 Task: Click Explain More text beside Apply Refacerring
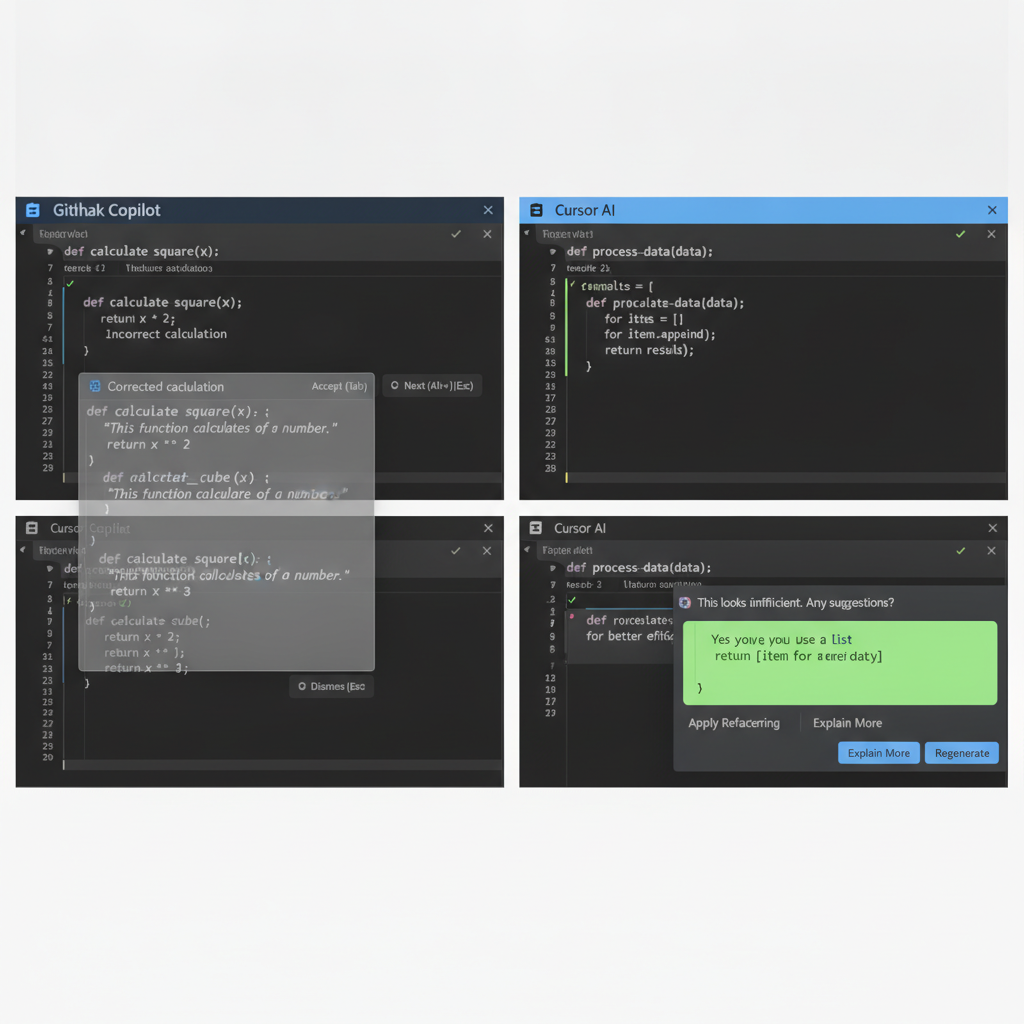847,723
